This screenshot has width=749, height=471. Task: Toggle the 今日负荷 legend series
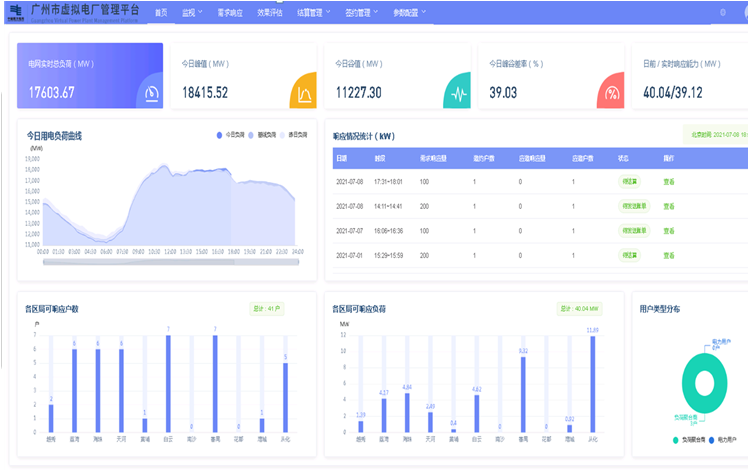pos(232,133)
